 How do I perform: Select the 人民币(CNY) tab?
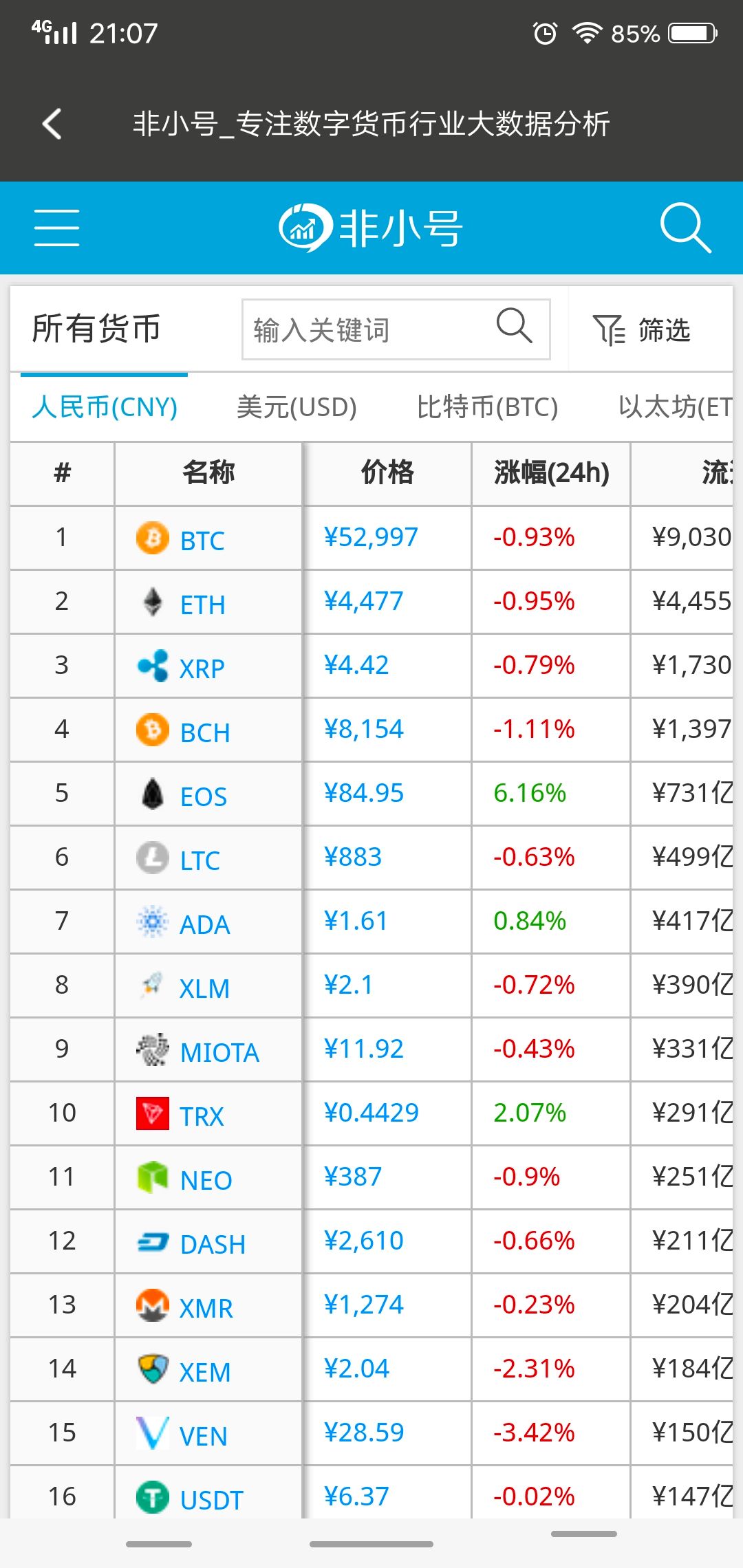105,407
